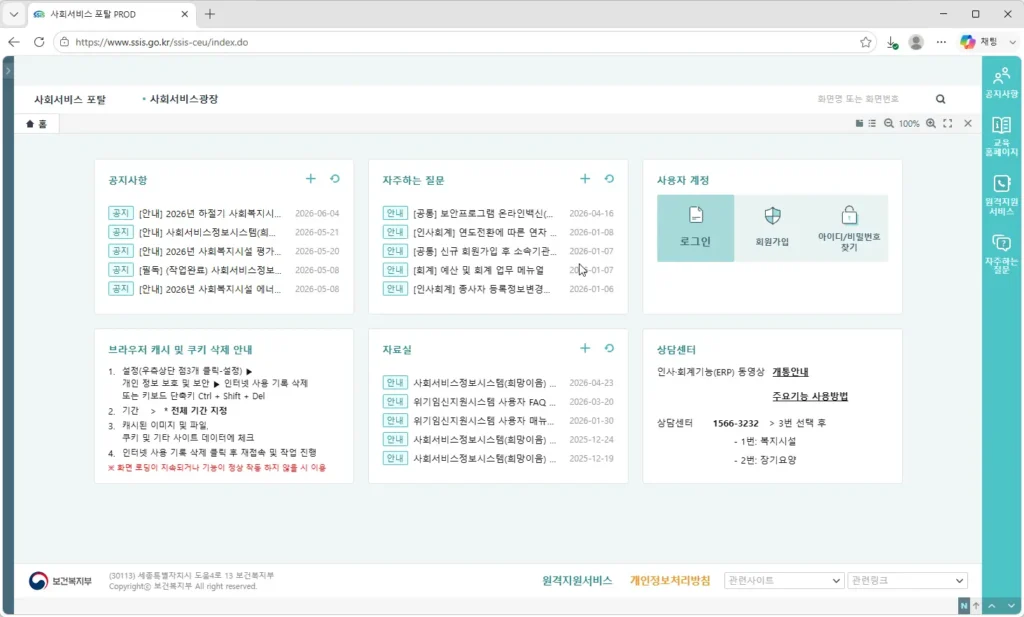
Task: Open the 주요기능 사용방법 link
Action: tap(810, 396)
